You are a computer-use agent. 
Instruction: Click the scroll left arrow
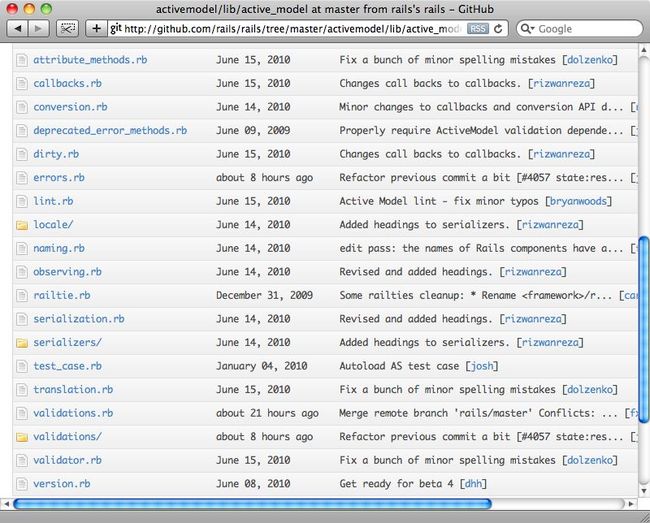6,504
